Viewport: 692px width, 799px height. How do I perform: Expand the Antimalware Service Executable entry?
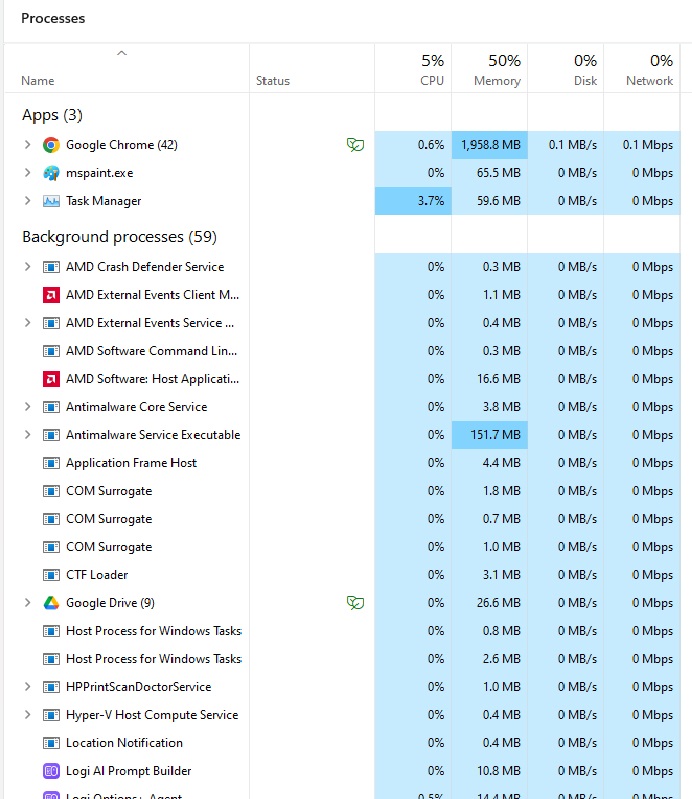(27, 435)
